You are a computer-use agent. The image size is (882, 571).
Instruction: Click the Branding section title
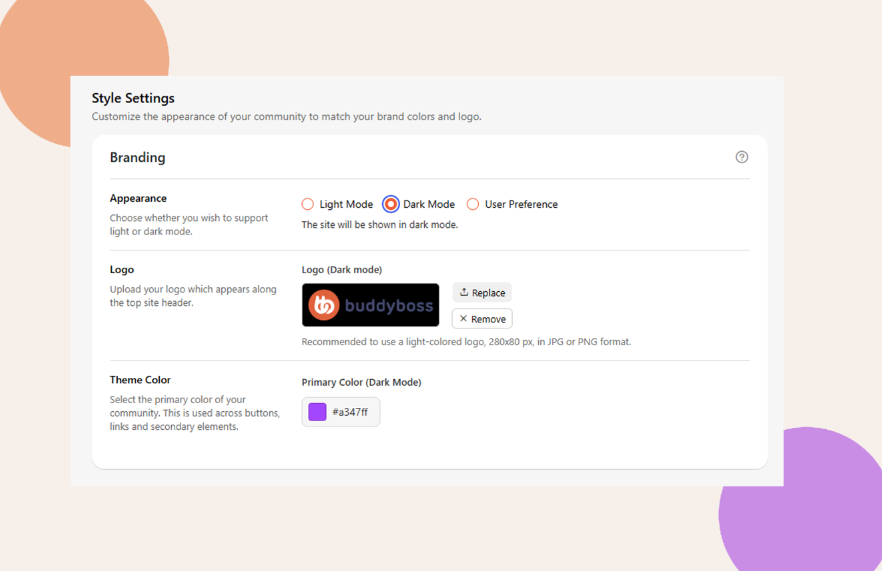[137, 158]
